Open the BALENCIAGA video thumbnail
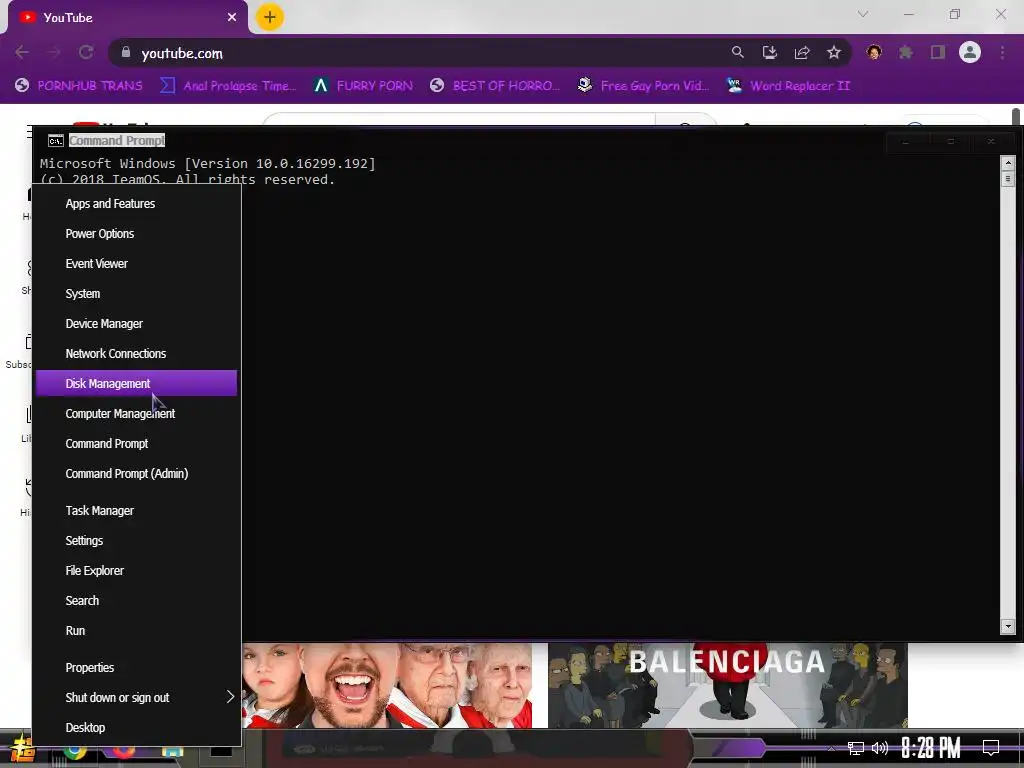This screenshot has width=1024, height=768. coord(728,685)
